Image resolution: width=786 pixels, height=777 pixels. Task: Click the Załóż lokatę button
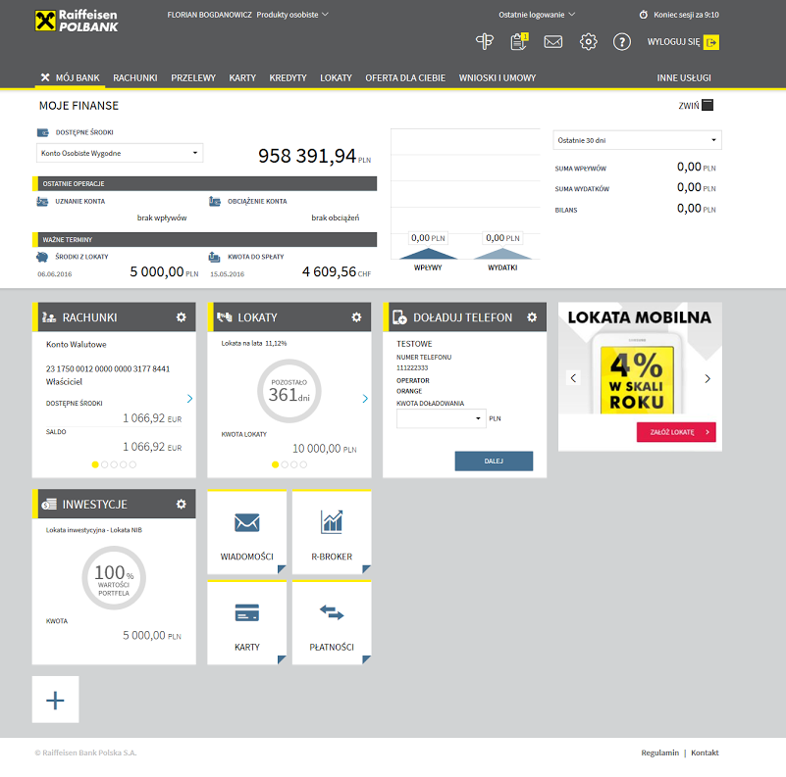(676, 432)
